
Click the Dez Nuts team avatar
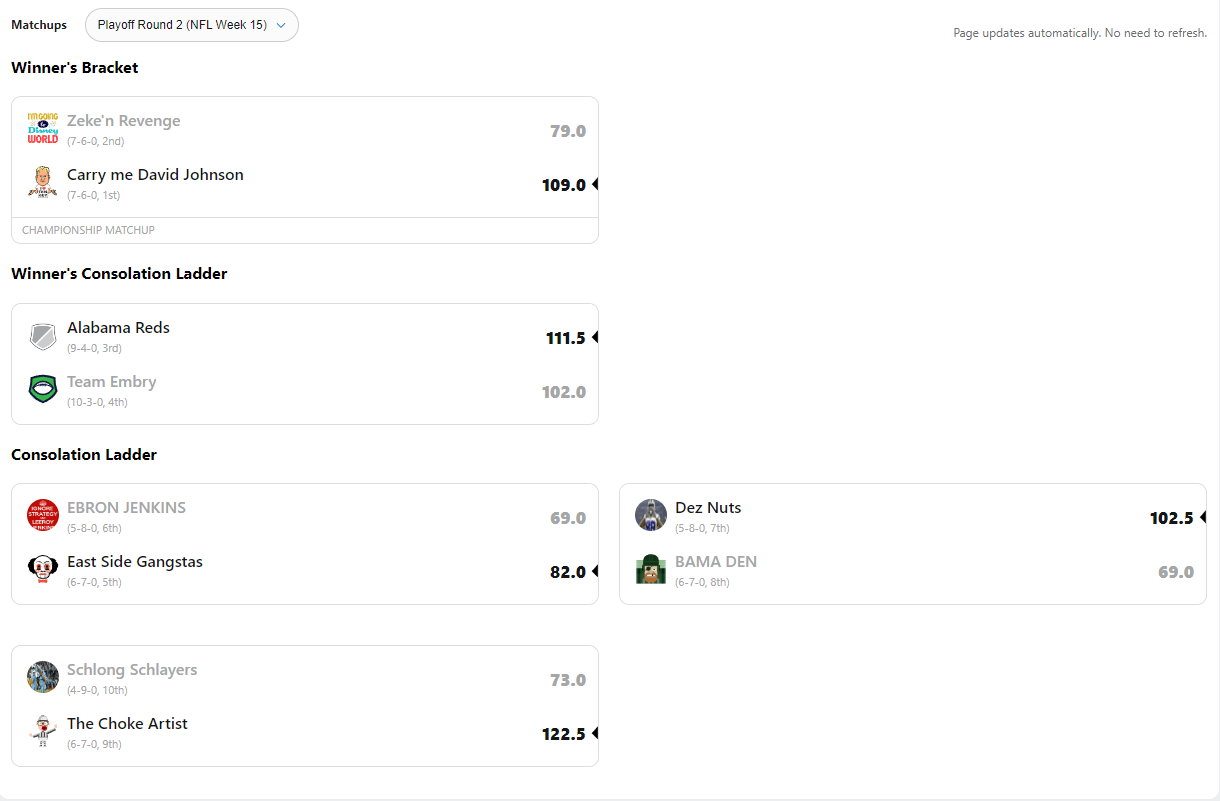pyautogui.click(x=651, y=515)
